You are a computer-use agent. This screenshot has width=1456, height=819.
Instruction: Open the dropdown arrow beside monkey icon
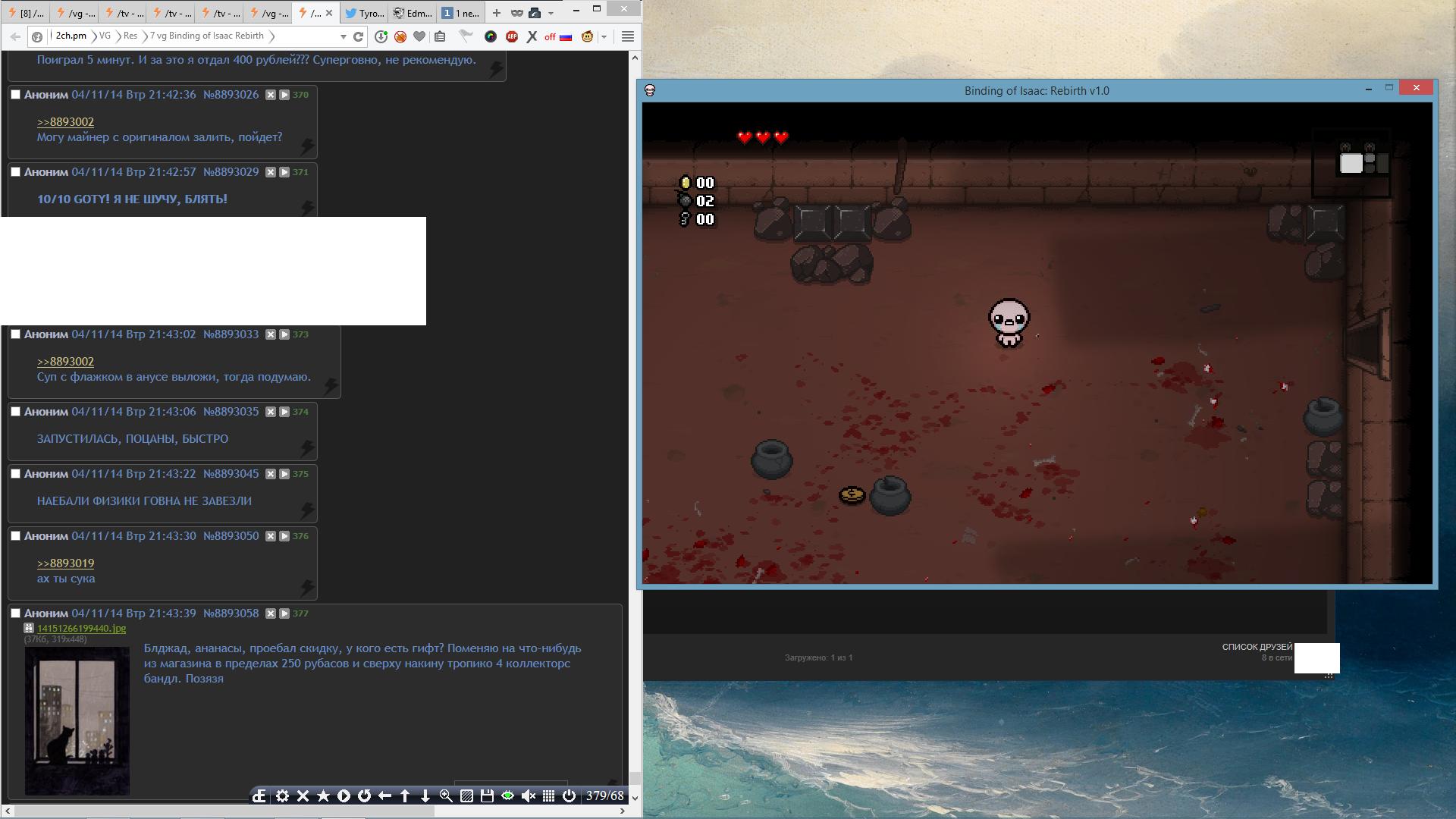[604, 36]
